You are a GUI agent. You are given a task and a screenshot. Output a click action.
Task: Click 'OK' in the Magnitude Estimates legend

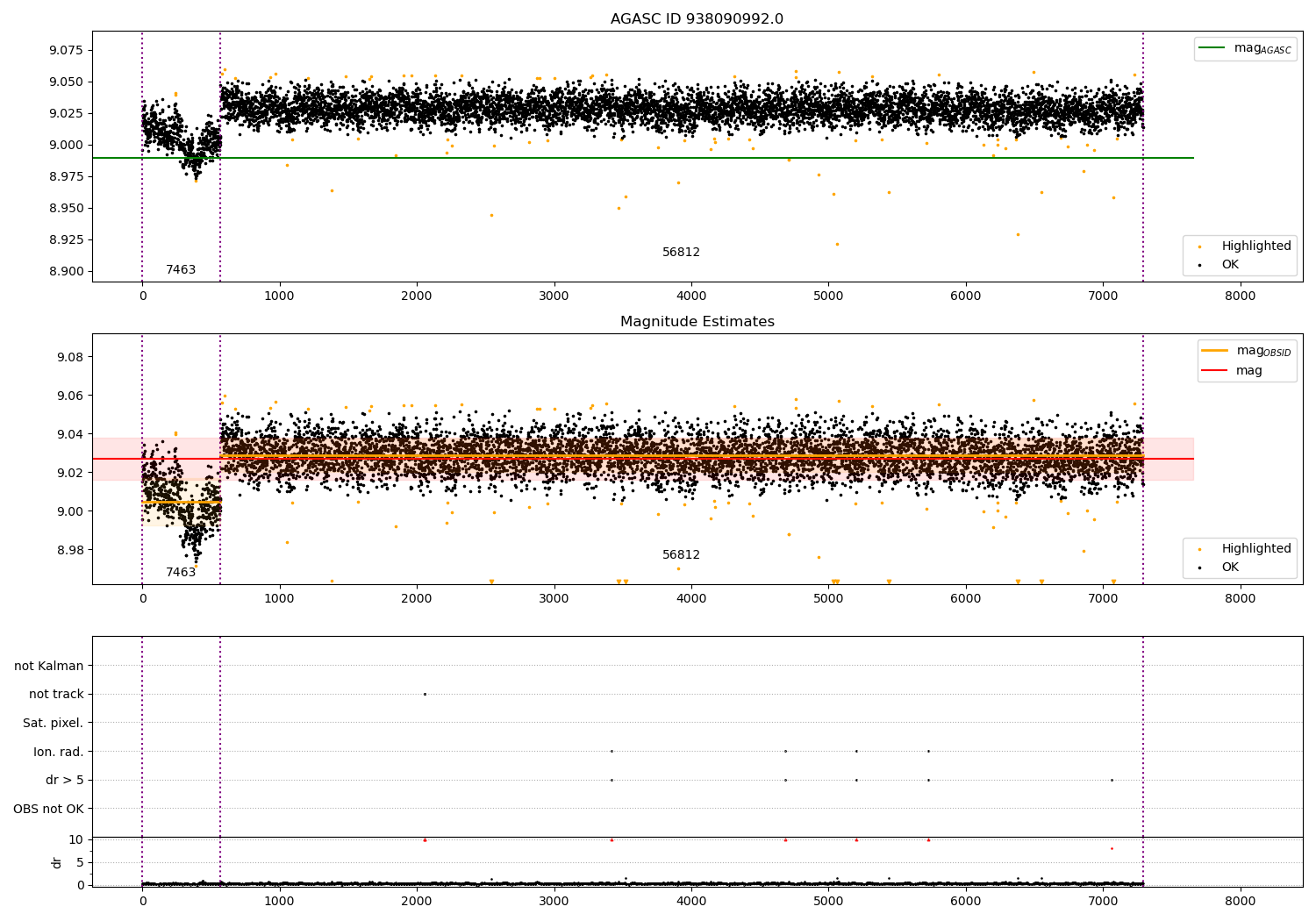1230,568
